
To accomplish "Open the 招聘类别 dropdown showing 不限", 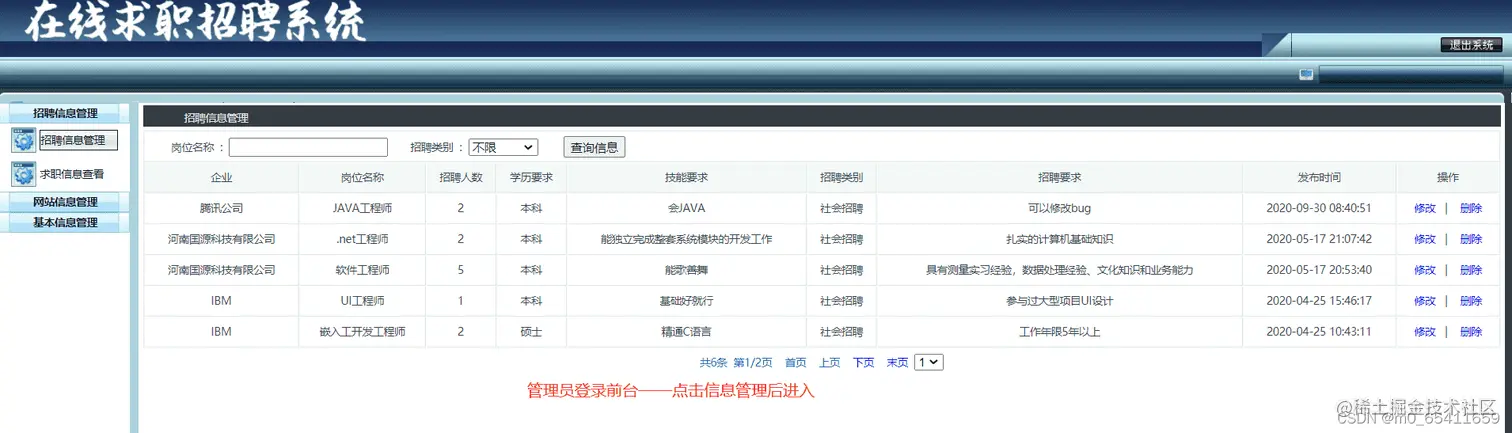I will coord(503,147).
